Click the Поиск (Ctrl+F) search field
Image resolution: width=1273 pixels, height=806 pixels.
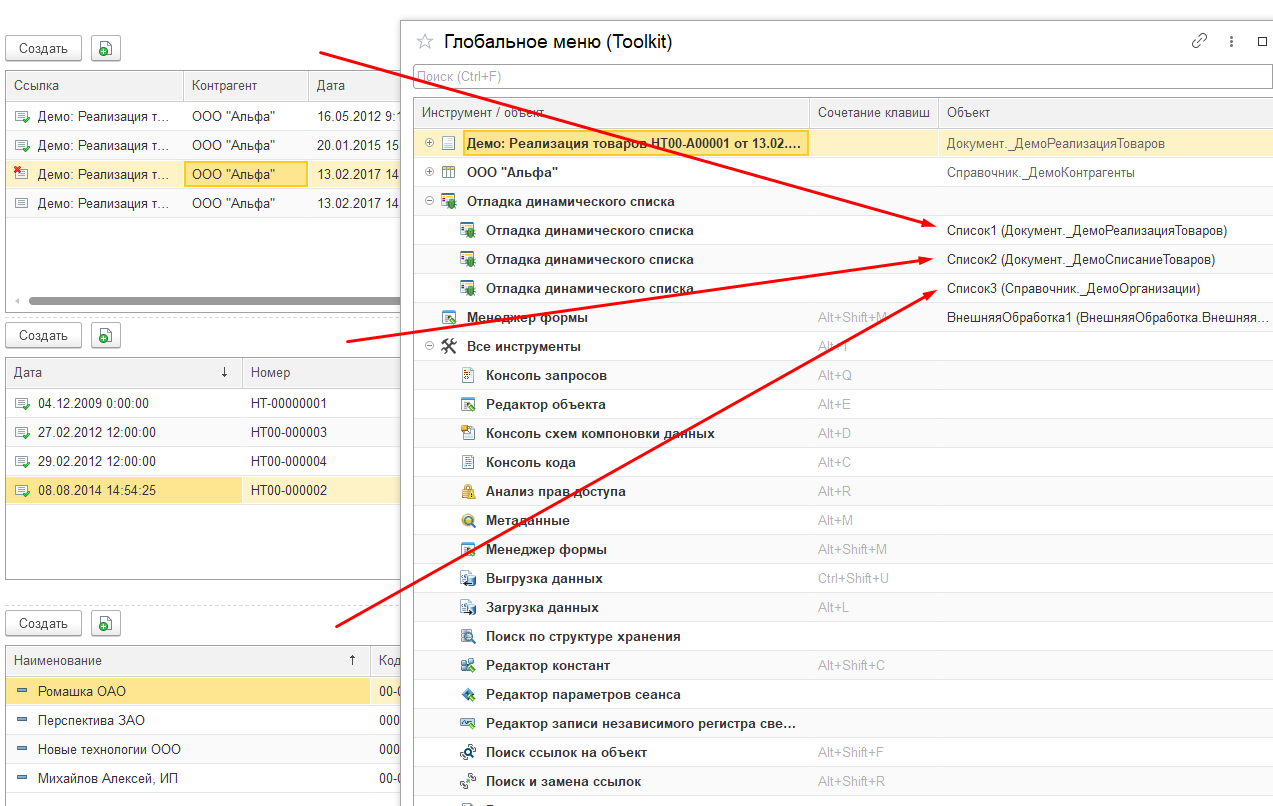coord(842,76)
